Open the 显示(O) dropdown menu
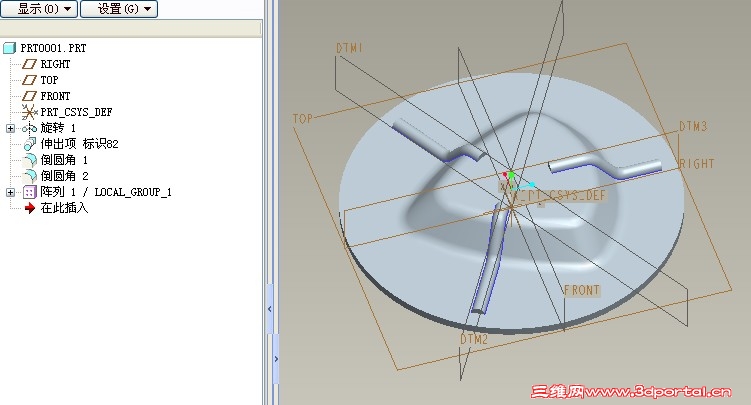The image size is (751, 405). 39,9
